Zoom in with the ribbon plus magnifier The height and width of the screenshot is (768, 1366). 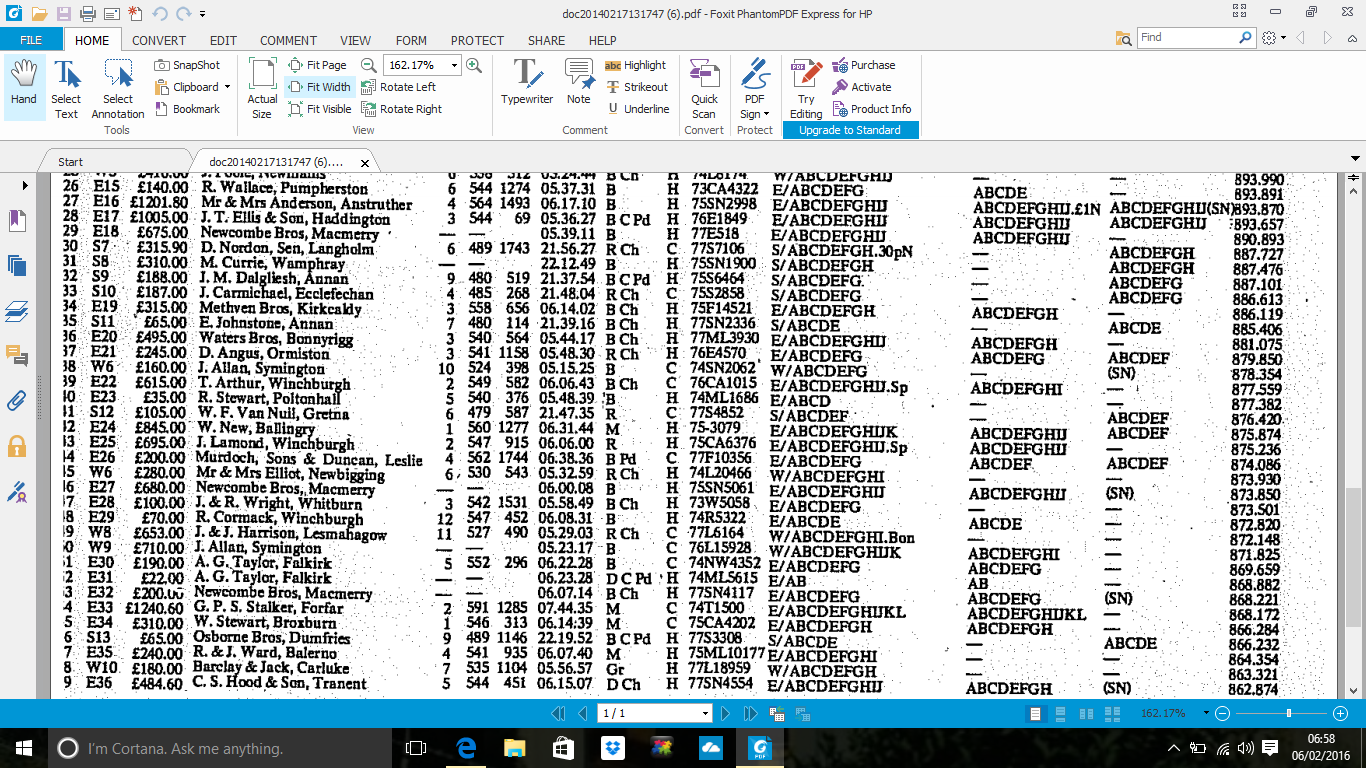point(474,65)
